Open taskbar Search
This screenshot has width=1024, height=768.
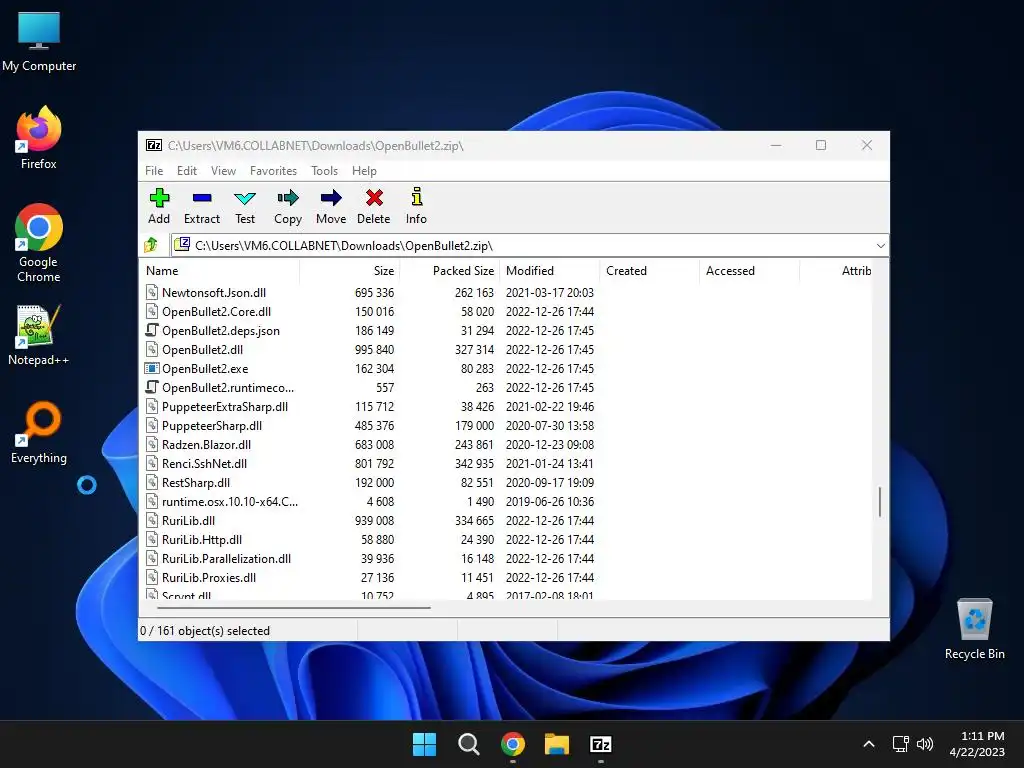point(469,744)
